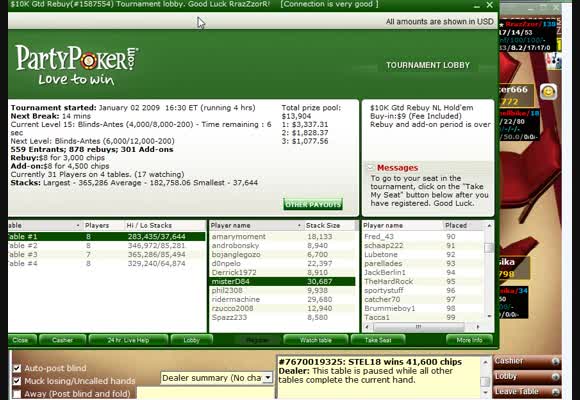Screen dimensions: 580x400
Task: Open the Dealer summary dropdown
Action: click(x=268, y=378)
